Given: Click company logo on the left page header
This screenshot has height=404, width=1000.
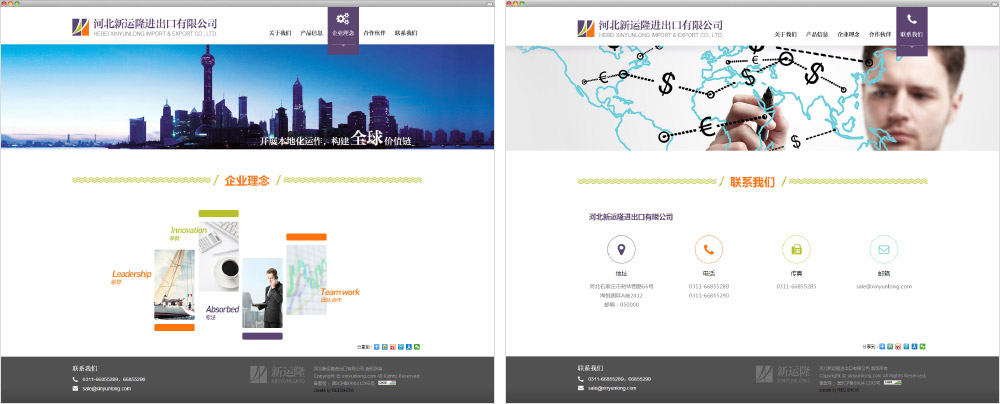Looking at the screenshot, I should tap(144, 27).
